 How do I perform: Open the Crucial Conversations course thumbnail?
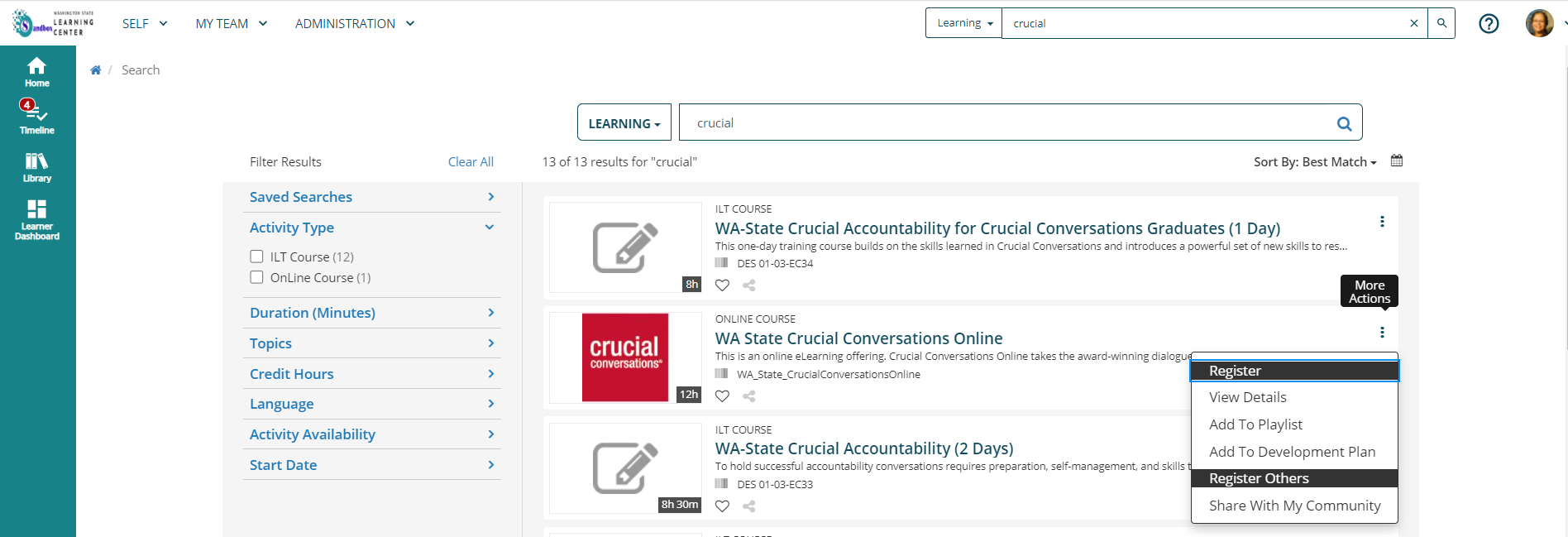pyautogui.click(x=625, y=357)
